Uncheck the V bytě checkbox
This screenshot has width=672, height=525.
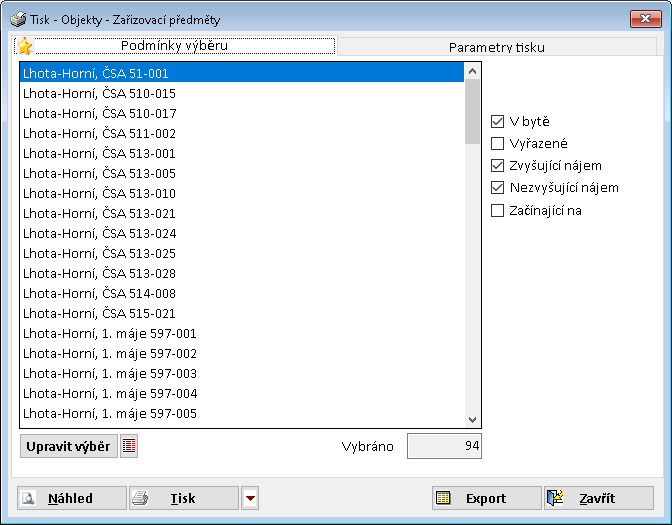click(498, 122)
